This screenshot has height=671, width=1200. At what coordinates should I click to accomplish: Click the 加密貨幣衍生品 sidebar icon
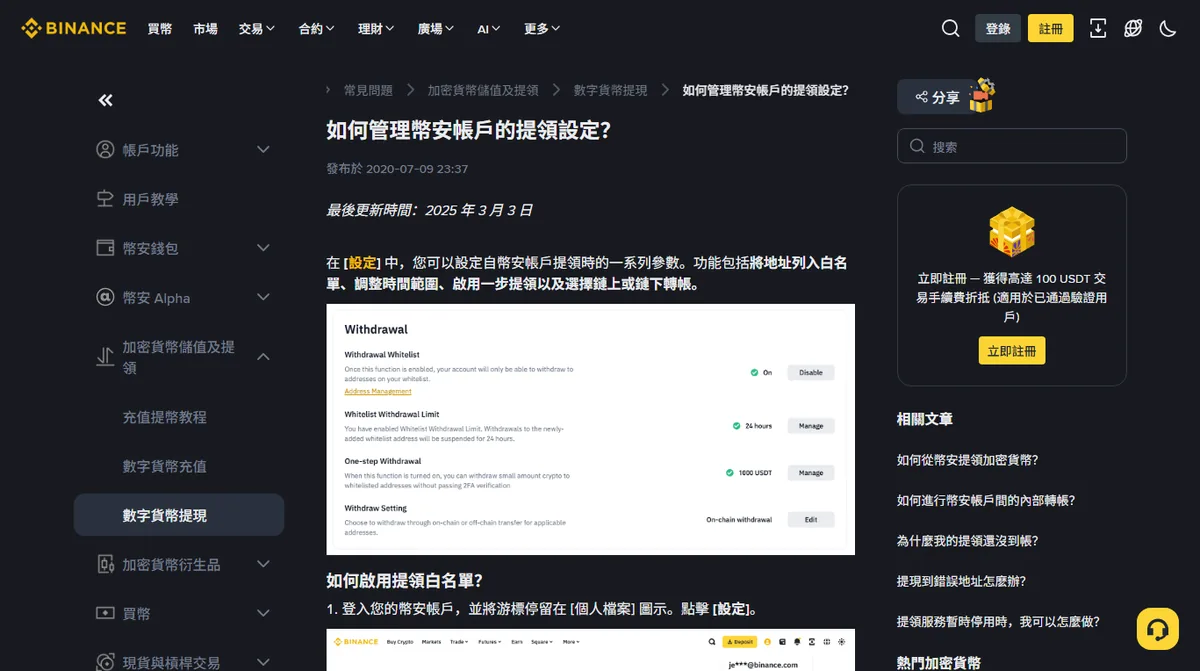coord(105,564)
